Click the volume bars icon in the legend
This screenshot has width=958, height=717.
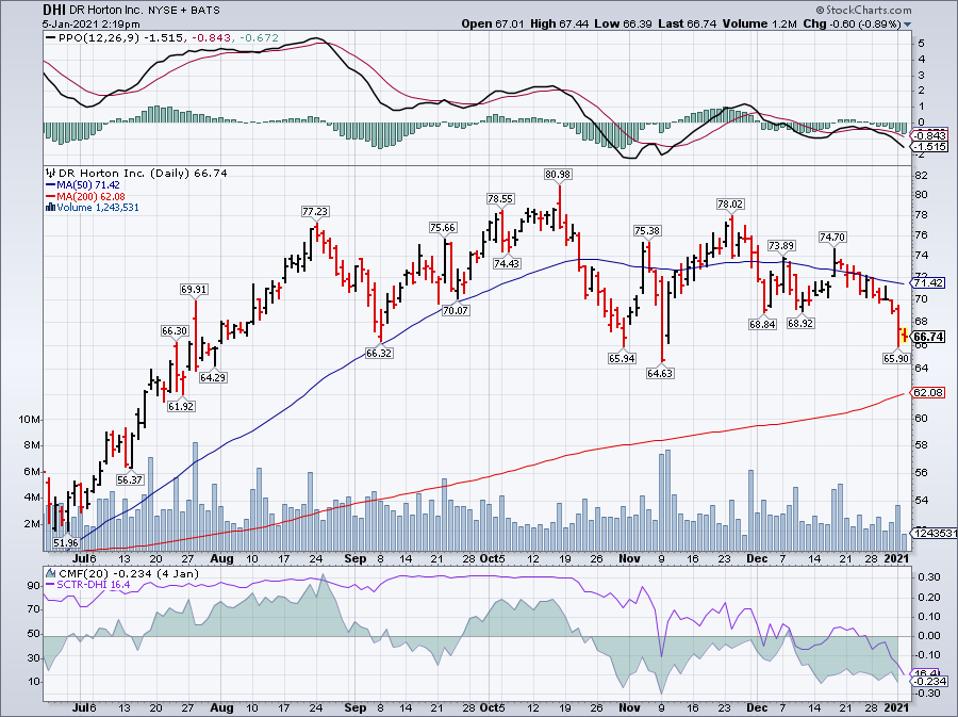(x=51, y=208)
